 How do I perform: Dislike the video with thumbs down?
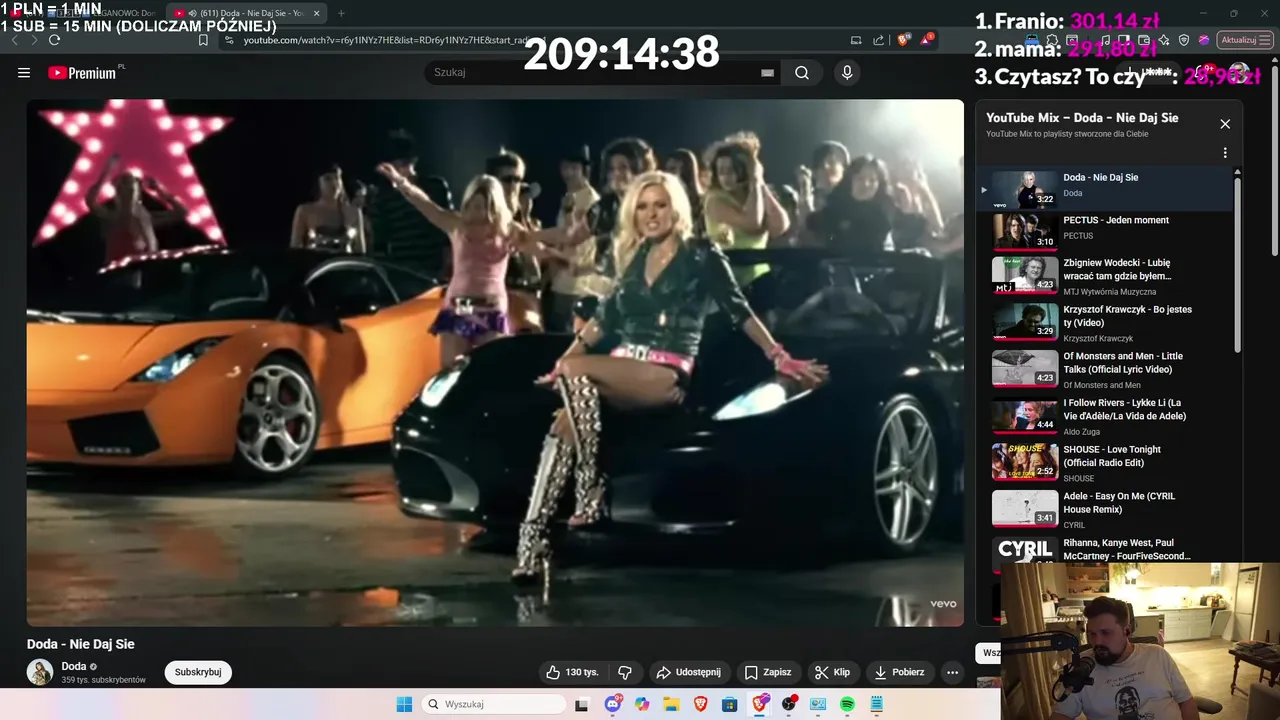625,672
